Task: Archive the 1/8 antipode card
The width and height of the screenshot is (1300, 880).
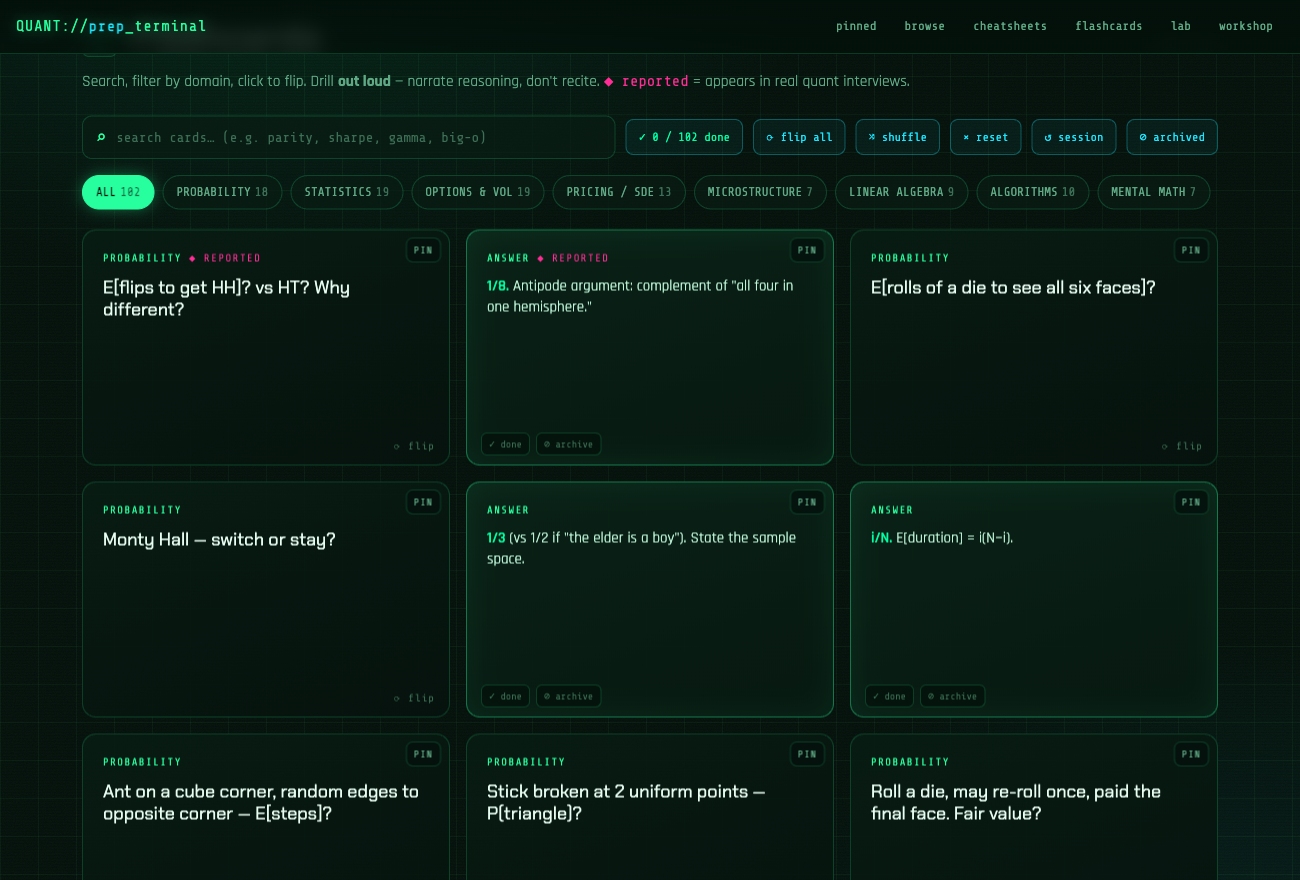Action: [569, 444]
